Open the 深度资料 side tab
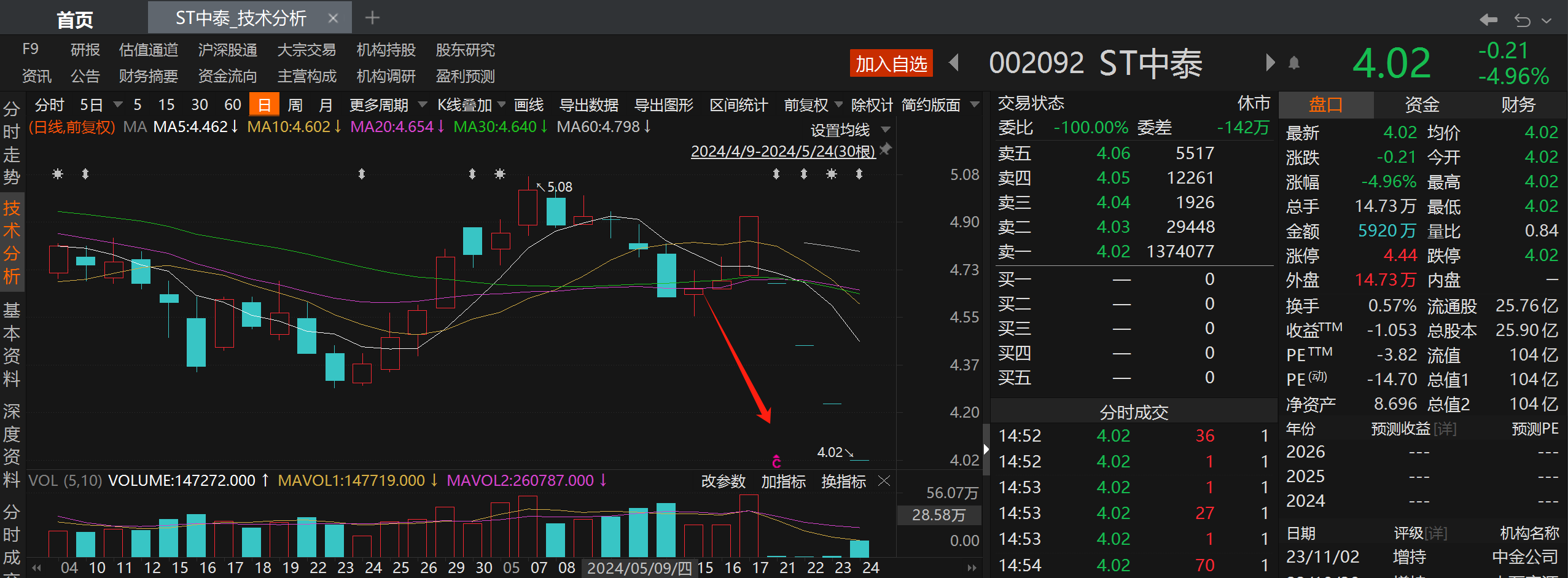The image size is (1568, 578). 12,445
